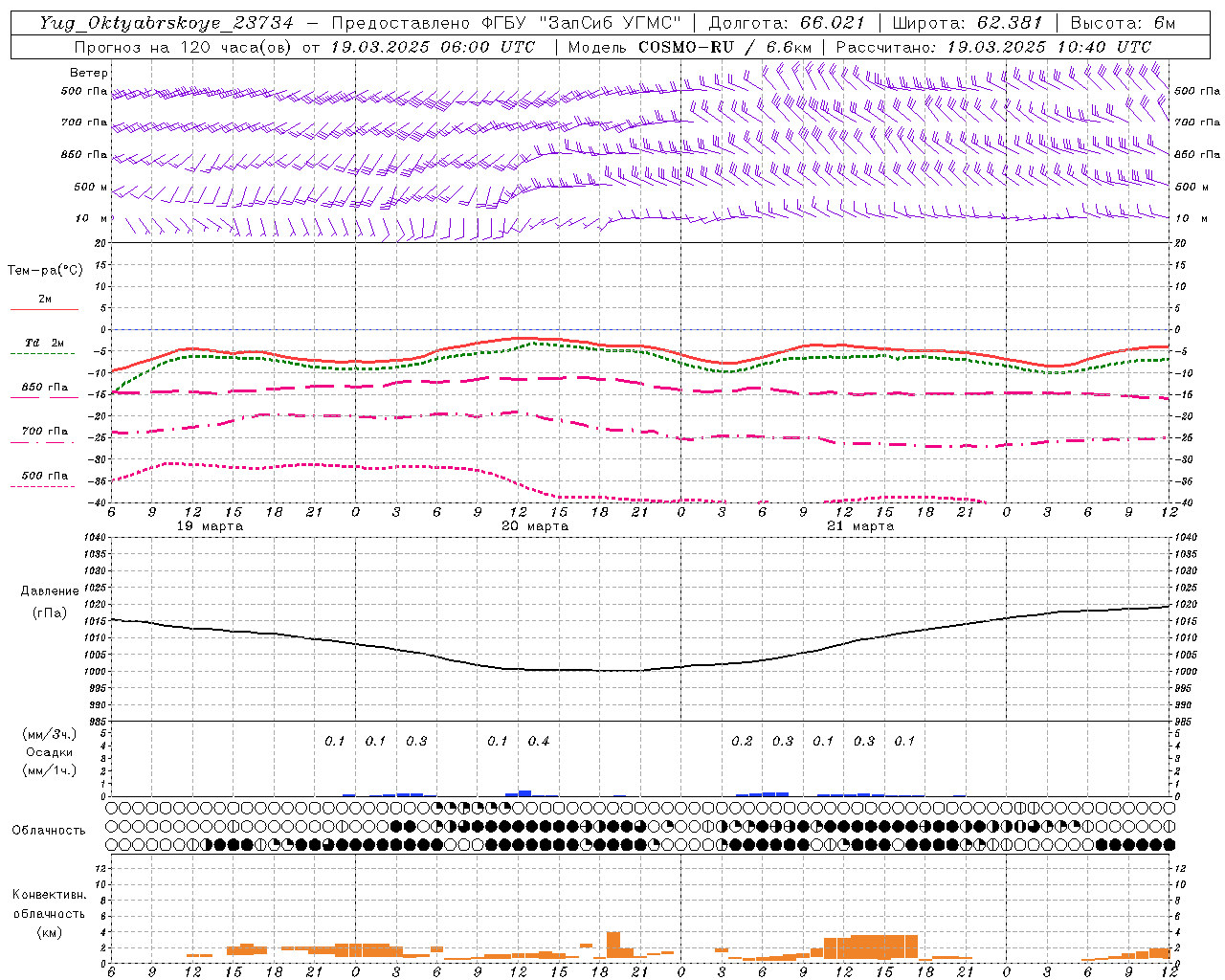Image resolution: width=1225 pixels, height=980 pixels.
Task: Click the 20 марта date label
Action: point(535,526)
